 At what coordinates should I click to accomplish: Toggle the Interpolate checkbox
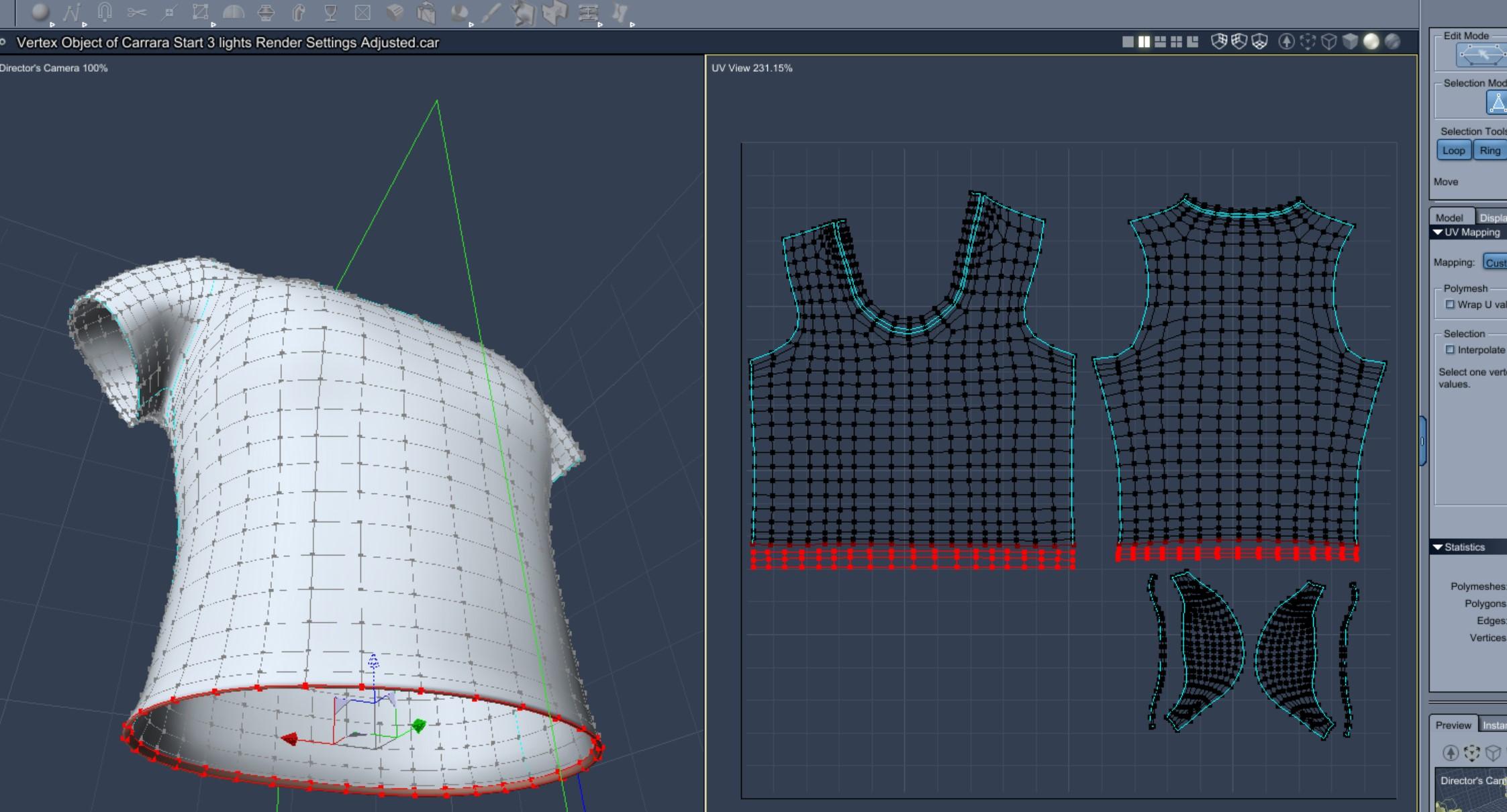[x=1450, y=350]
